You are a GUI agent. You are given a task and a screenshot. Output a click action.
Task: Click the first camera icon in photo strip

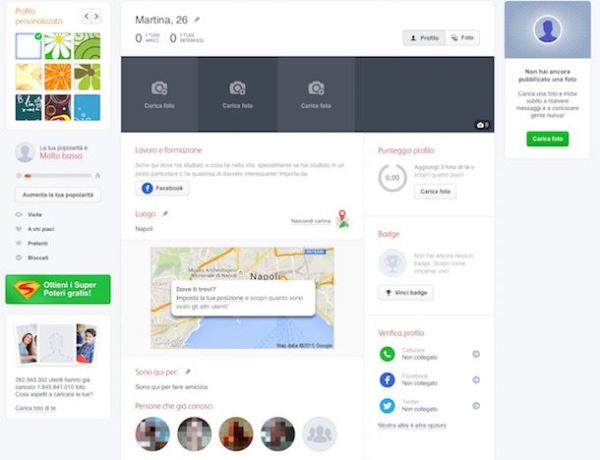pyautogui.click(x=159, y=88)
